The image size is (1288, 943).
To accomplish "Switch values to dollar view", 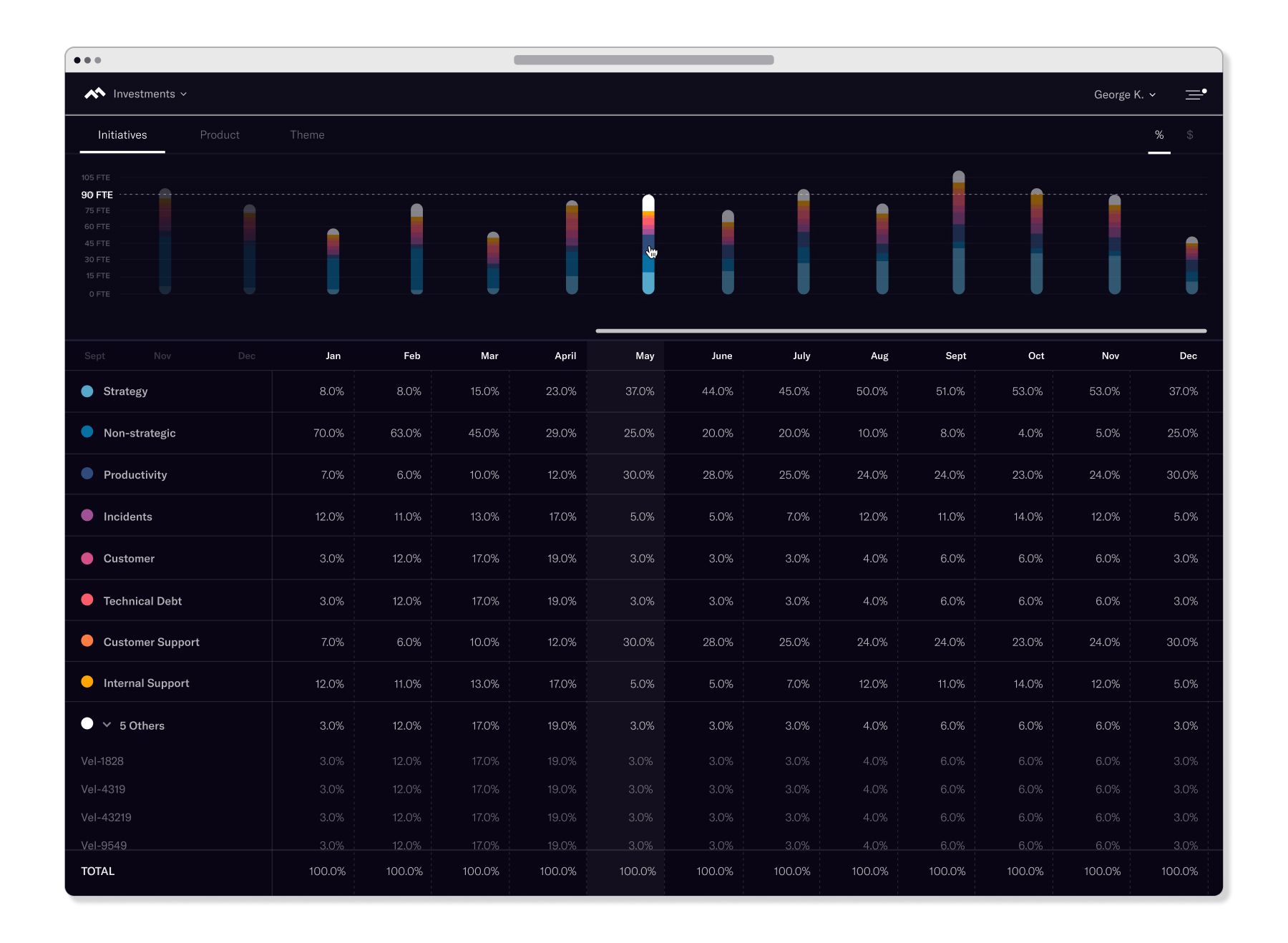I will pos(1189,135).
